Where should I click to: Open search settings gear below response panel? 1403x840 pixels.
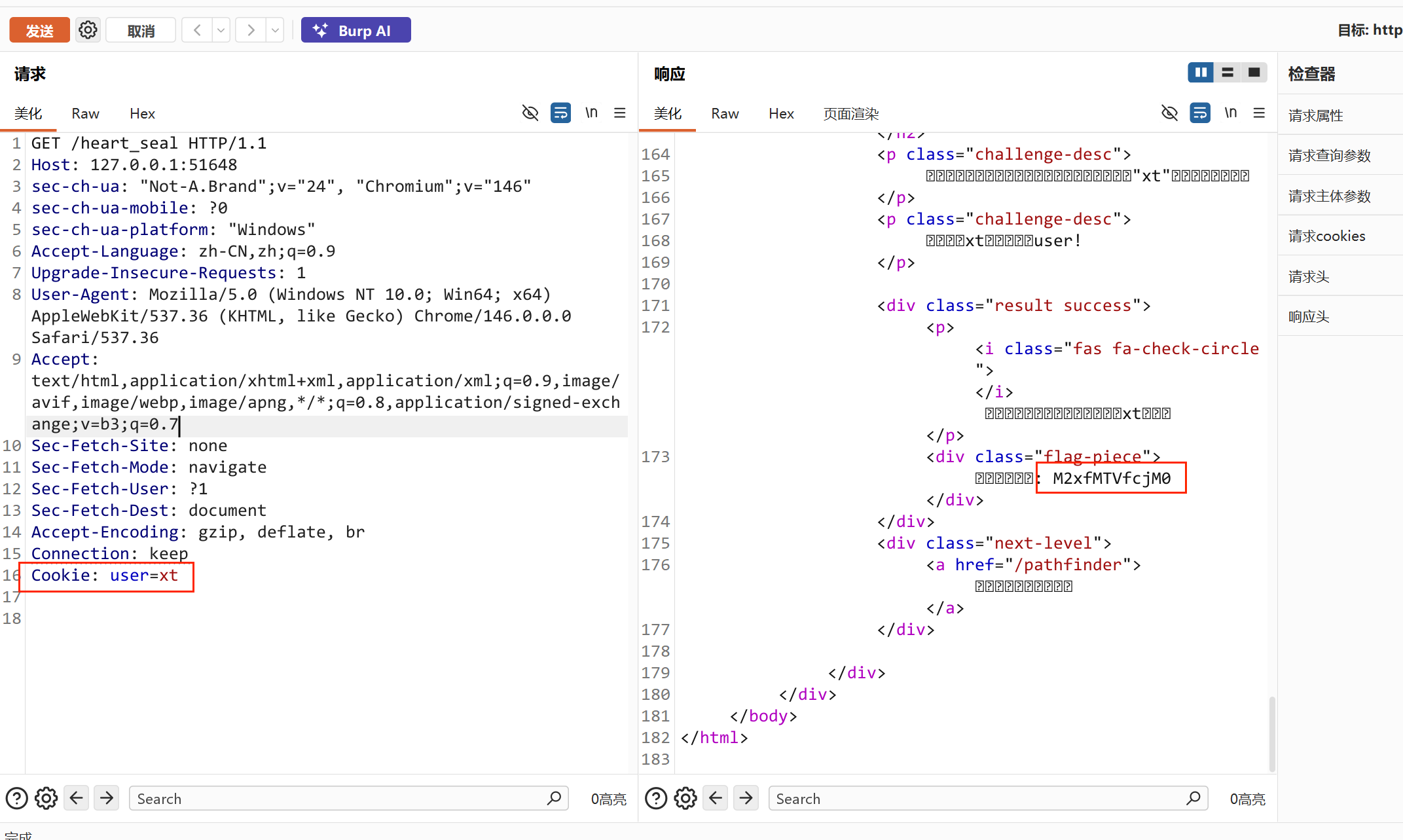click(685, 798)
